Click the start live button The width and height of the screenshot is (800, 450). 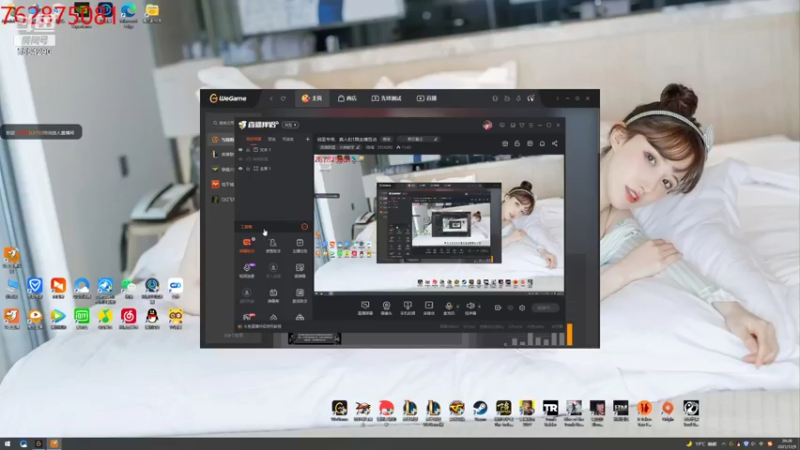click(x=544, y=308)
